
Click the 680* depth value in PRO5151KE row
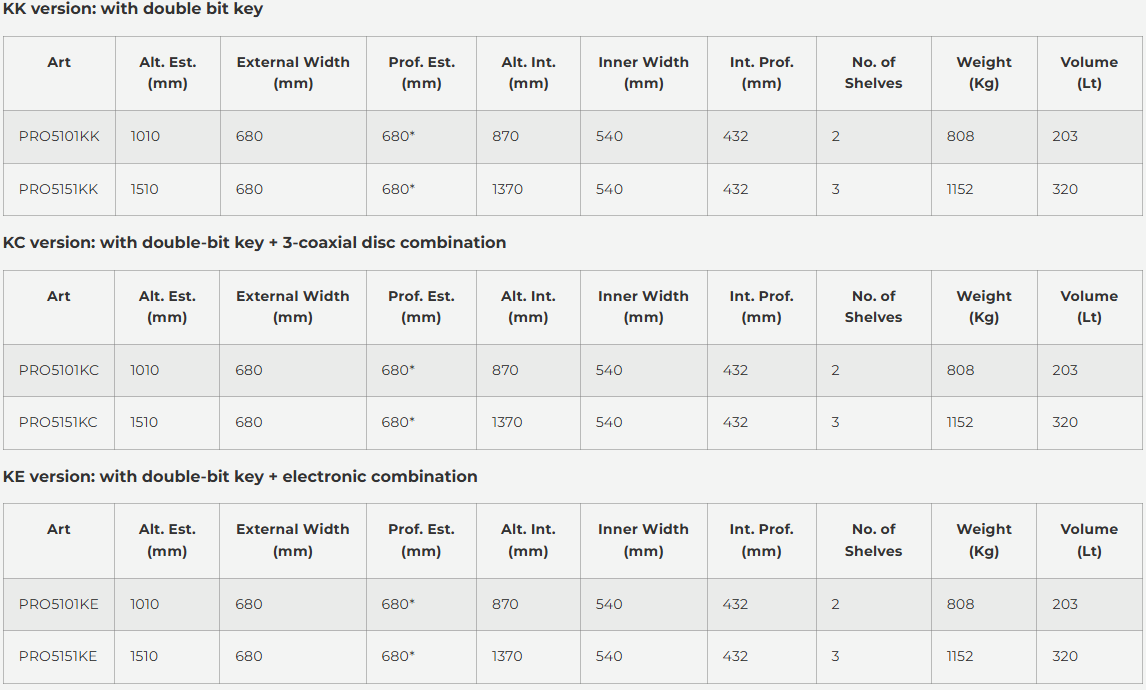click(x=398, y=656)
